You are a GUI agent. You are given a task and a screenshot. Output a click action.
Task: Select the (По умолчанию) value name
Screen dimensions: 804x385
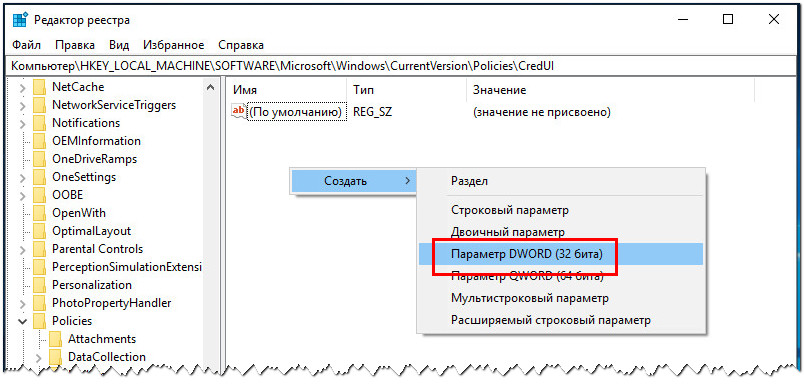(x=295, y=112)
